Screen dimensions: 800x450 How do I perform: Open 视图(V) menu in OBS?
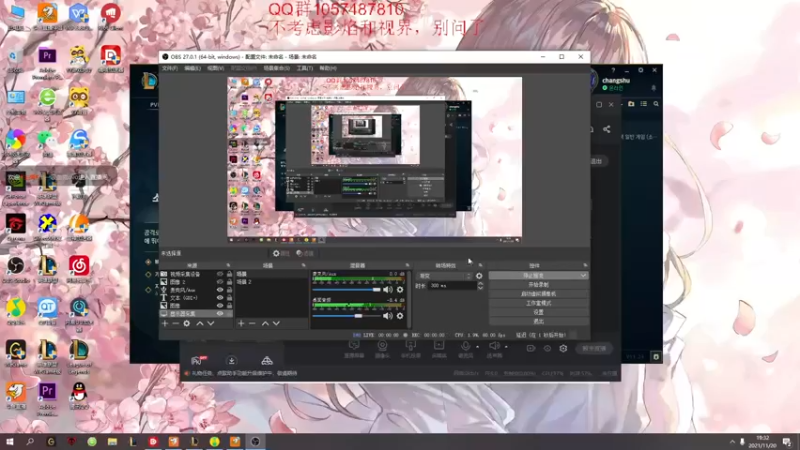(215, 68)
